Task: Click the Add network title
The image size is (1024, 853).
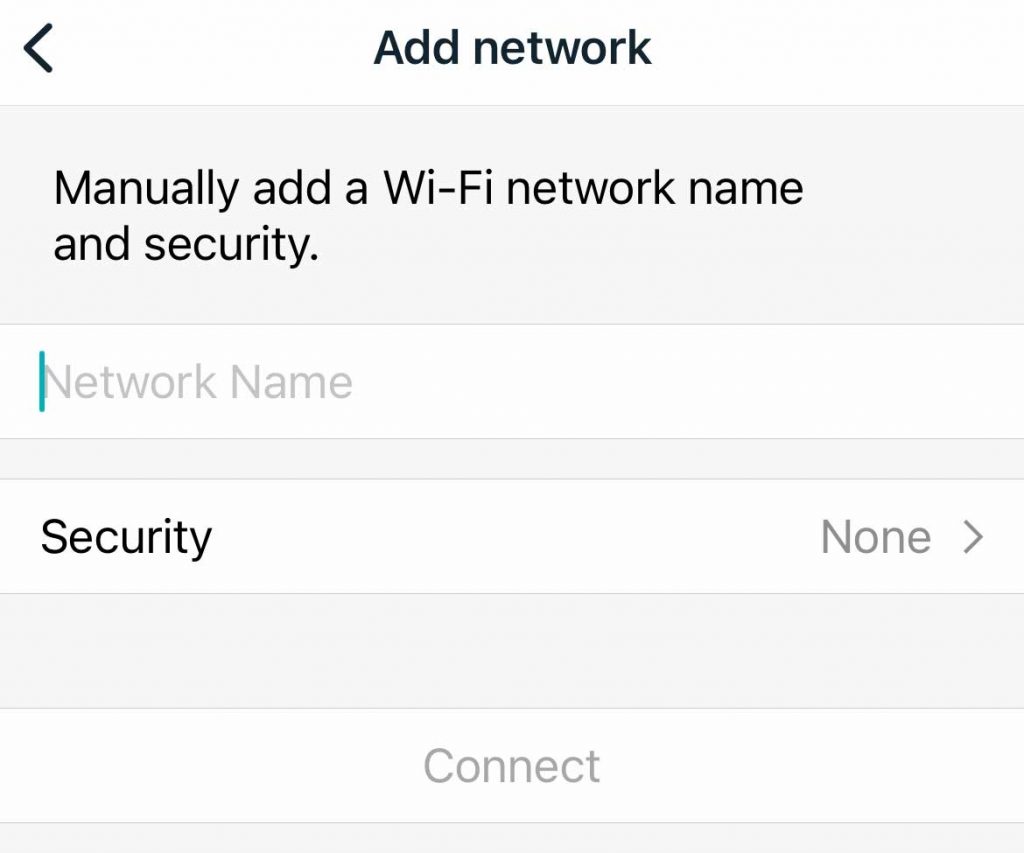Action: click(x=512, y=48)
